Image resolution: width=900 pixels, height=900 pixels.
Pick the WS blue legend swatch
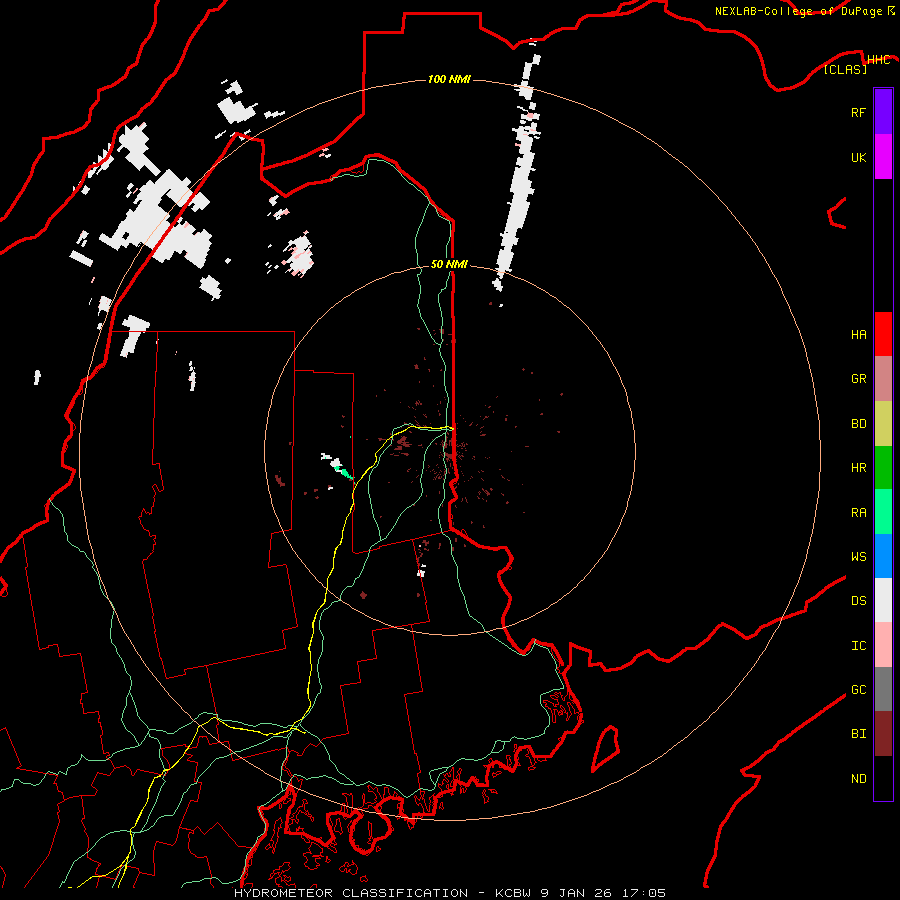883,556
